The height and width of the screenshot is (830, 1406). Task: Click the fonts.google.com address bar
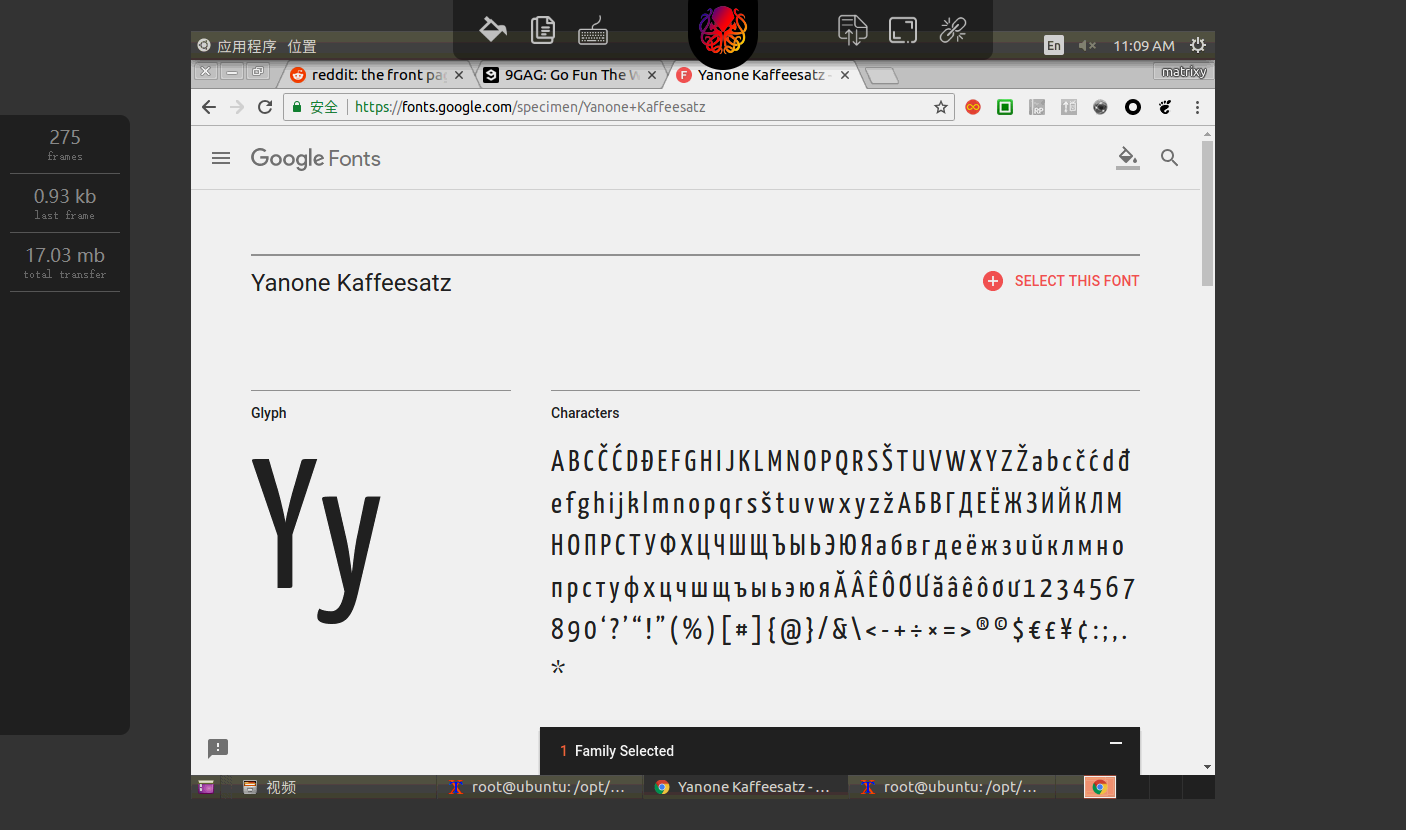(x=618, y=107)
